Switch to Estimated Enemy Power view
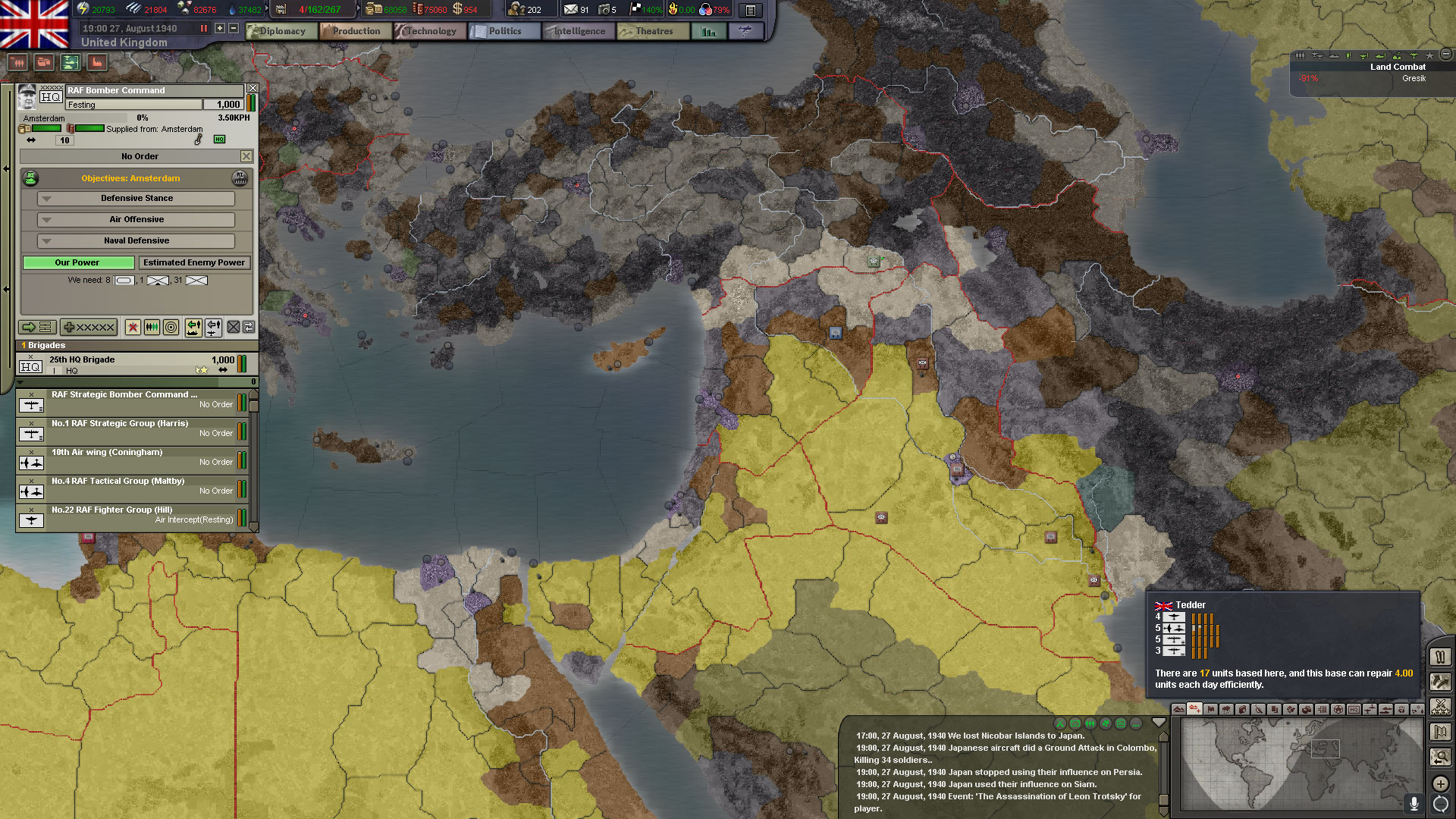1456x819 pixels. [x=194, y=262]
